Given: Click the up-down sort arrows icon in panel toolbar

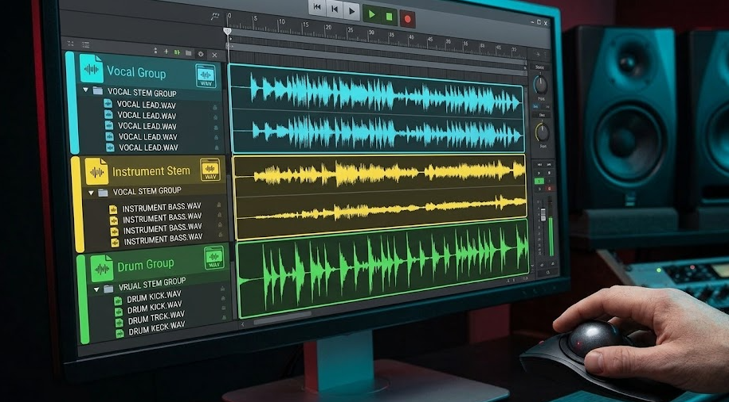Looking at the screenshot, I should (155, 51).
